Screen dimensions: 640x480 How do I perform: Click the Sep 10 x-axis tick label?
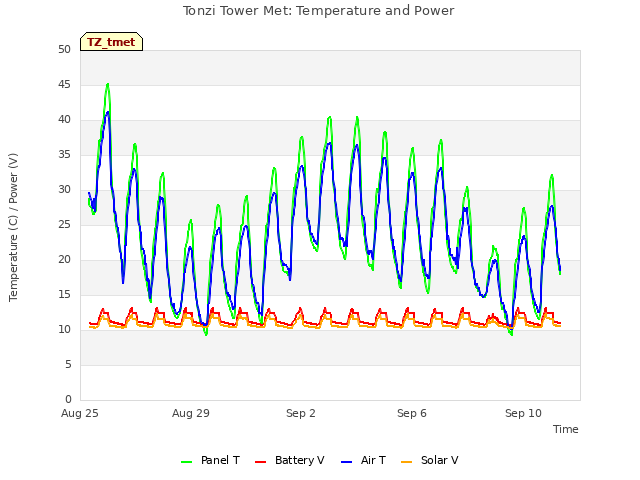click(x=523, y=413)
